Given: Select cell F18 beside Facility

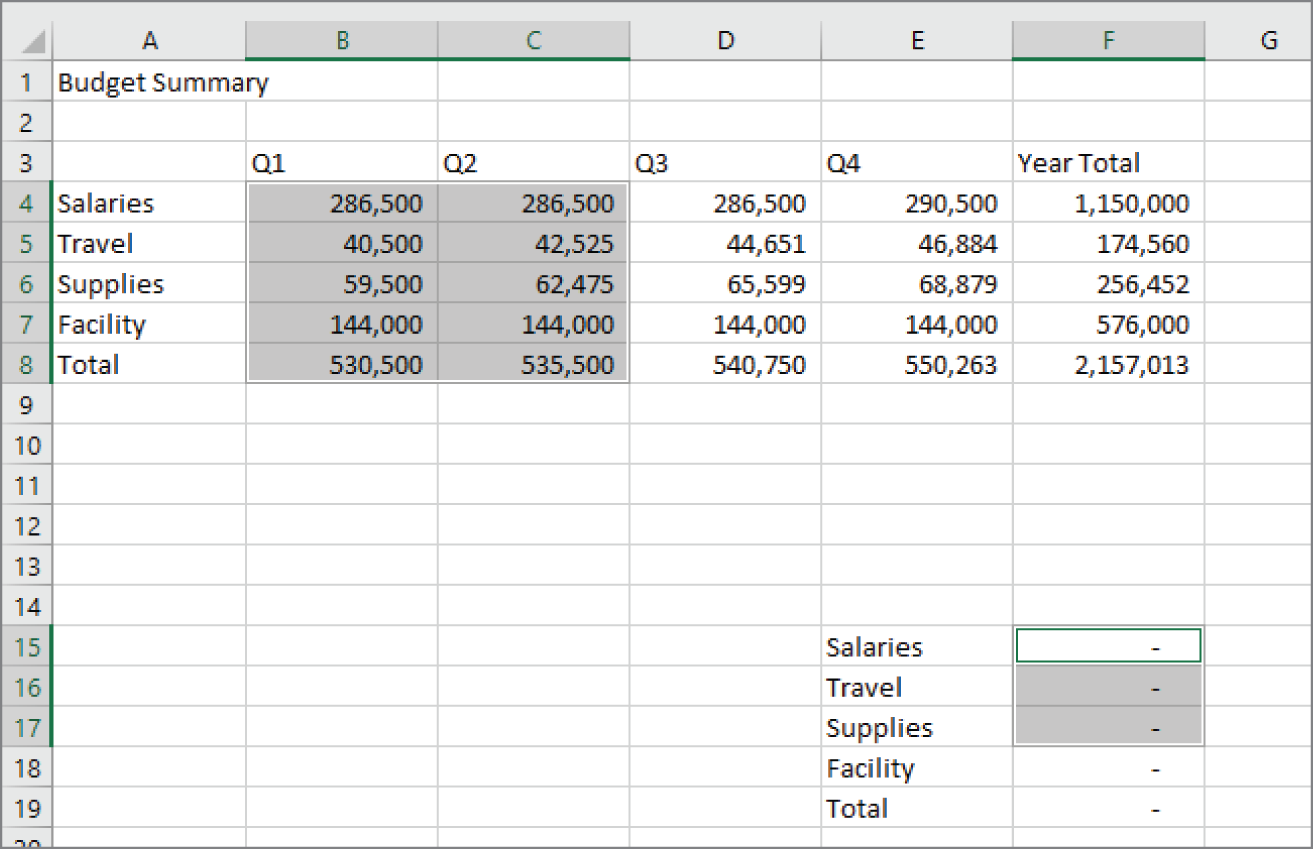Looking at the screenshot, I should coord(1108,768).
